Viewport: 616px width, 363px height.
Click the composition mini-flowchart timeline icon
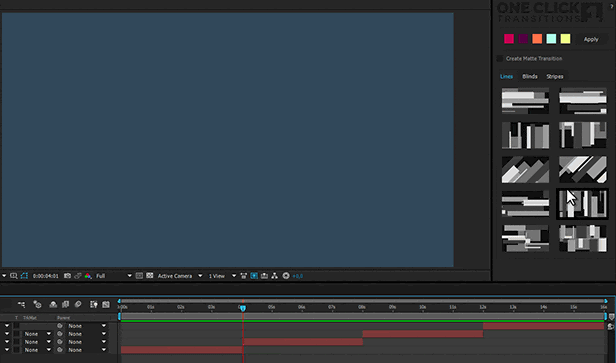click(22, 304)
